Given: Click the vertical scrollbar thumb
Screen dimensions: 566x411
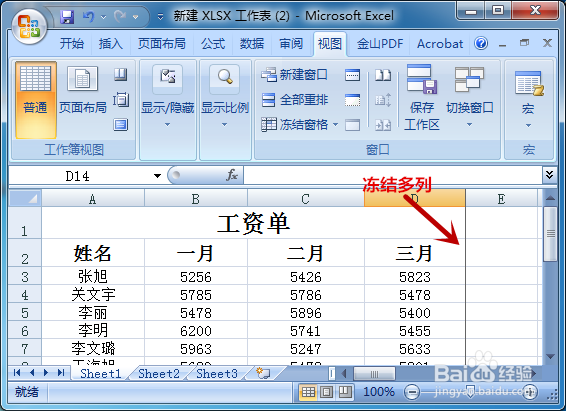Looking at the screenshot, I should tap(550, 234).
